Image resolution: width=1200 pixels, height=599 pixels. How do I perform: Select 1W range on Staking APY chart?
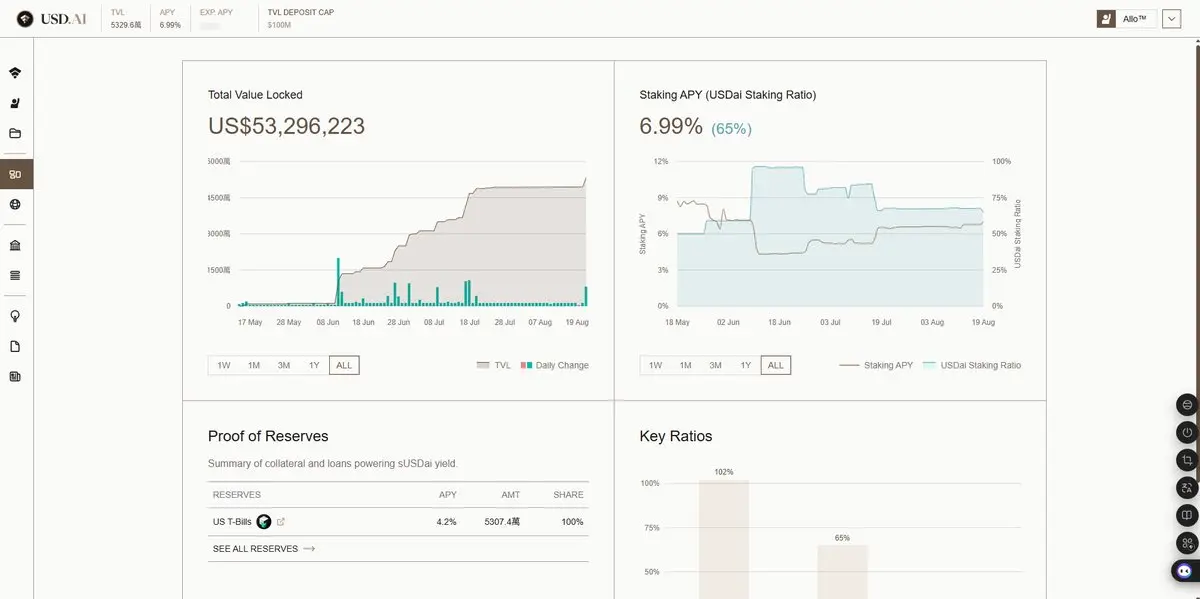656,365
